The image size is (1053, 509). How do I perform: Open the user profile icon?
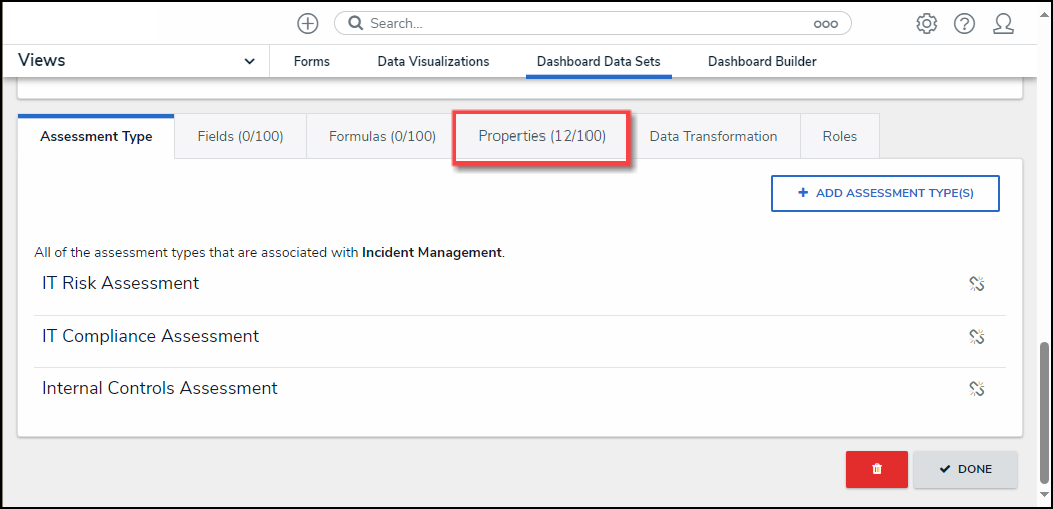click(1003, 23)
